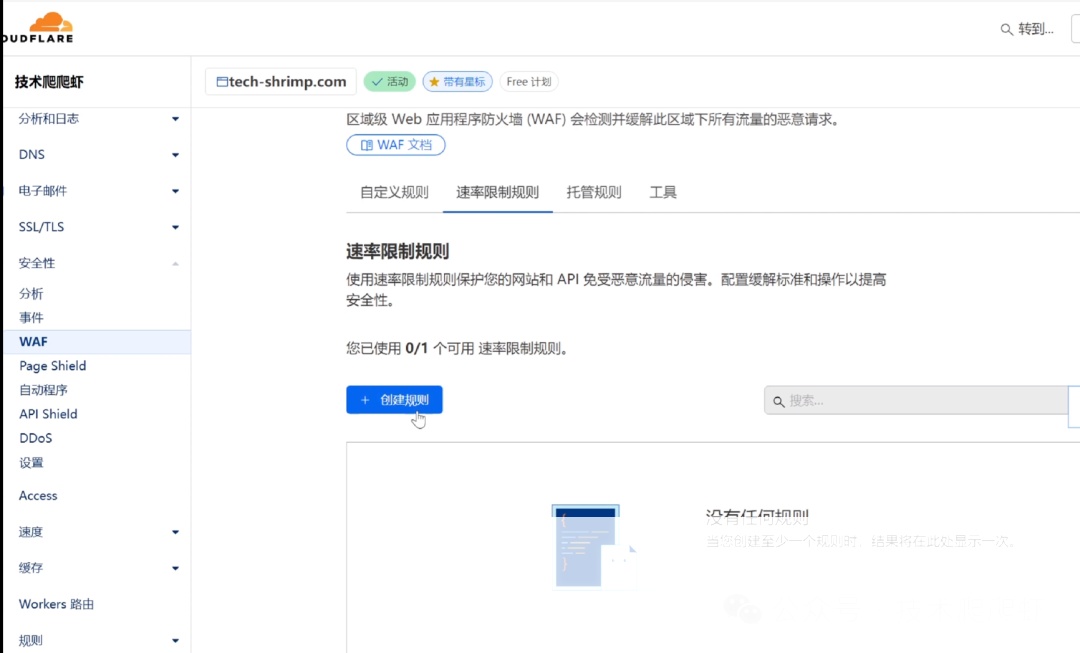This screenshot has height=653, width=1080.
Task: Open 自动程序 in sidebar
Action: [43, 390]
